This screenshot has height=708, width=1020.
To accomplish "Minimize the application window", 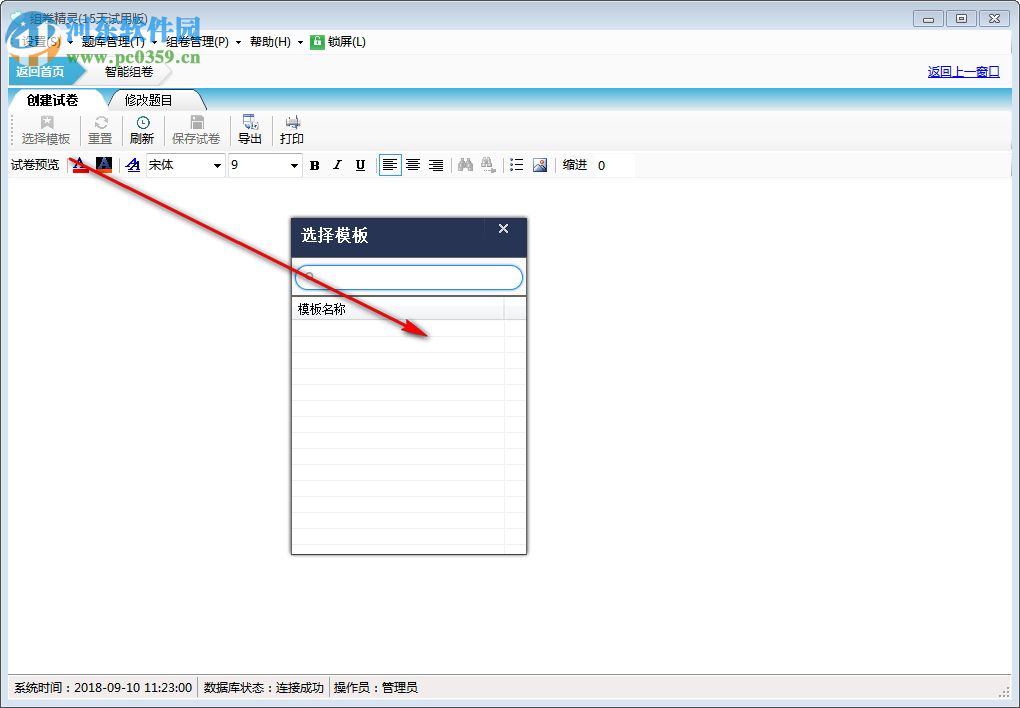I will pyautogui.click(x=928, y=19).
